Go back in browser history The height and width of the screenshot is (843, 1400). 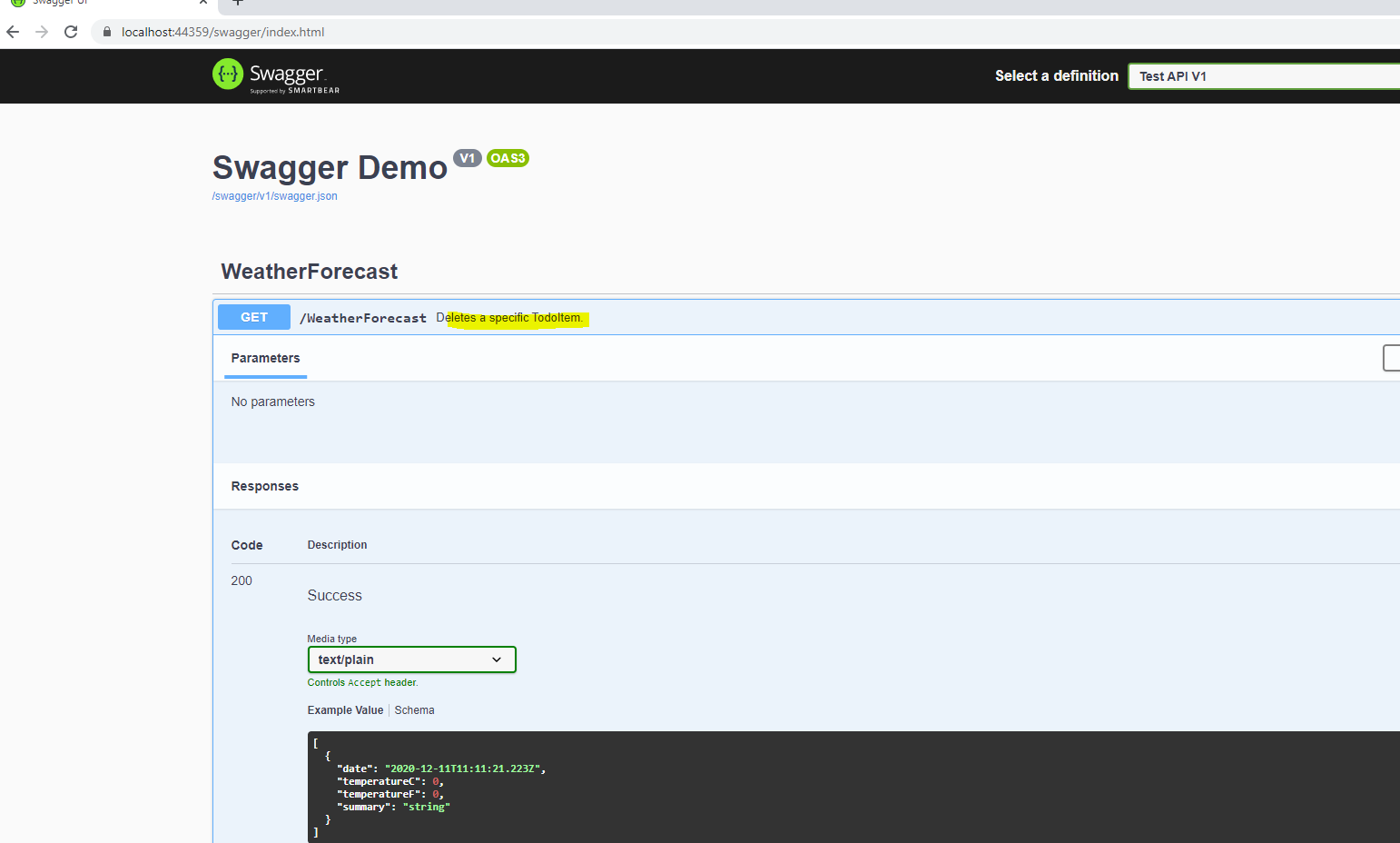13,32
